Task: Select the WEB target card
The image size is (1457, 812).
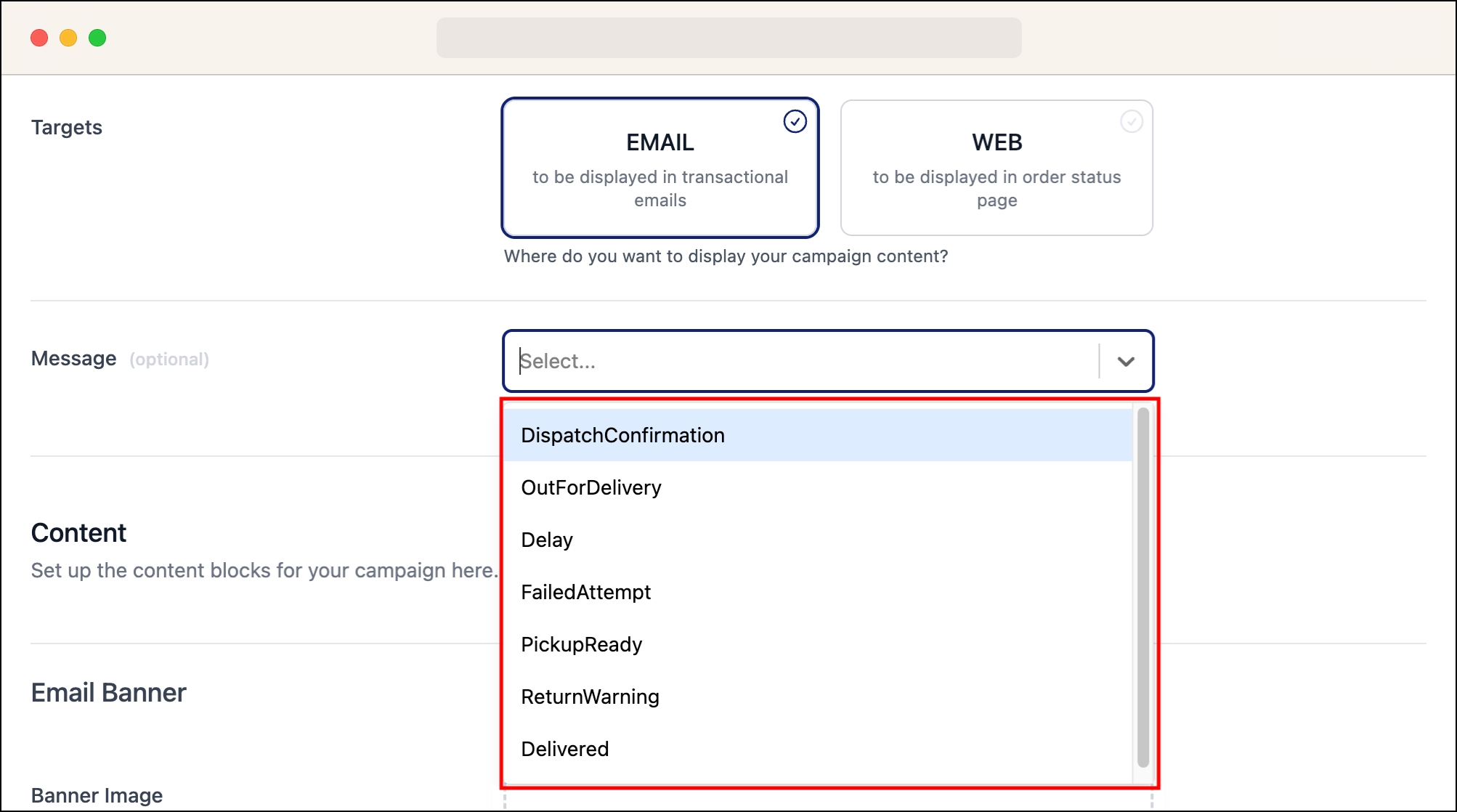Action: coord(997,169)
